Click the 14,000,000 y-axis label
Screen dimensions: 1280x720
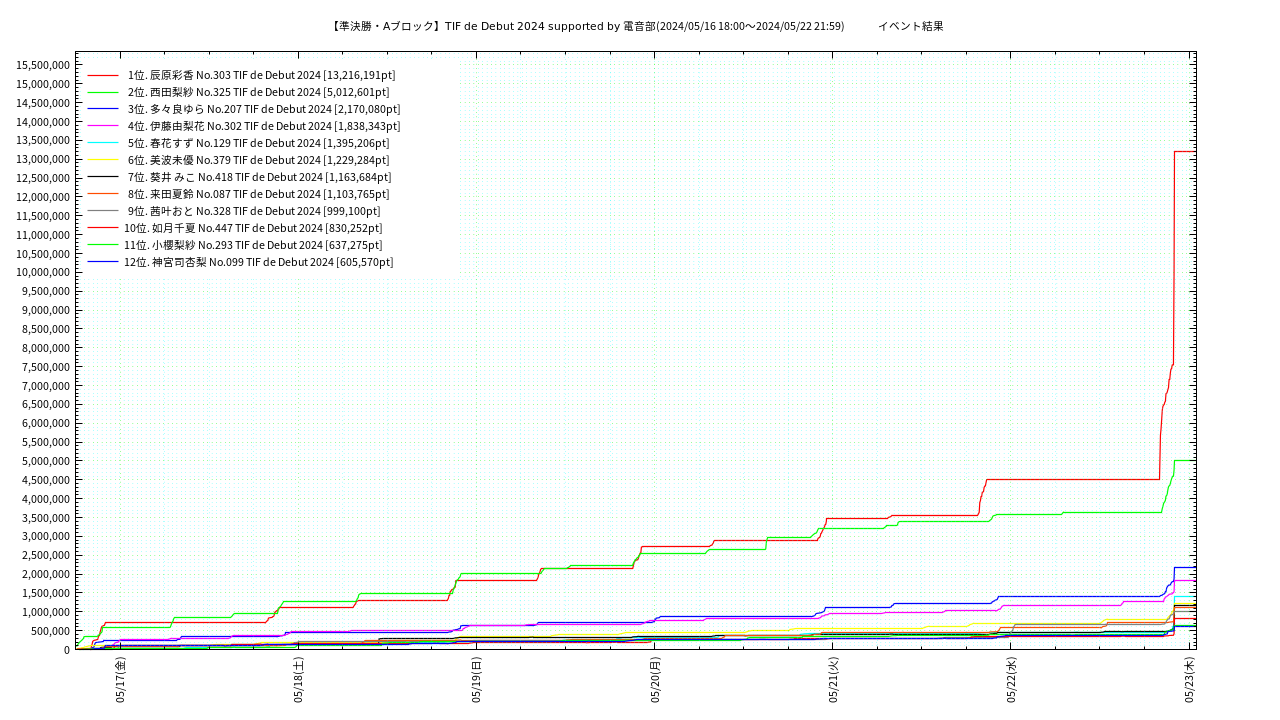tap(43, 122)
